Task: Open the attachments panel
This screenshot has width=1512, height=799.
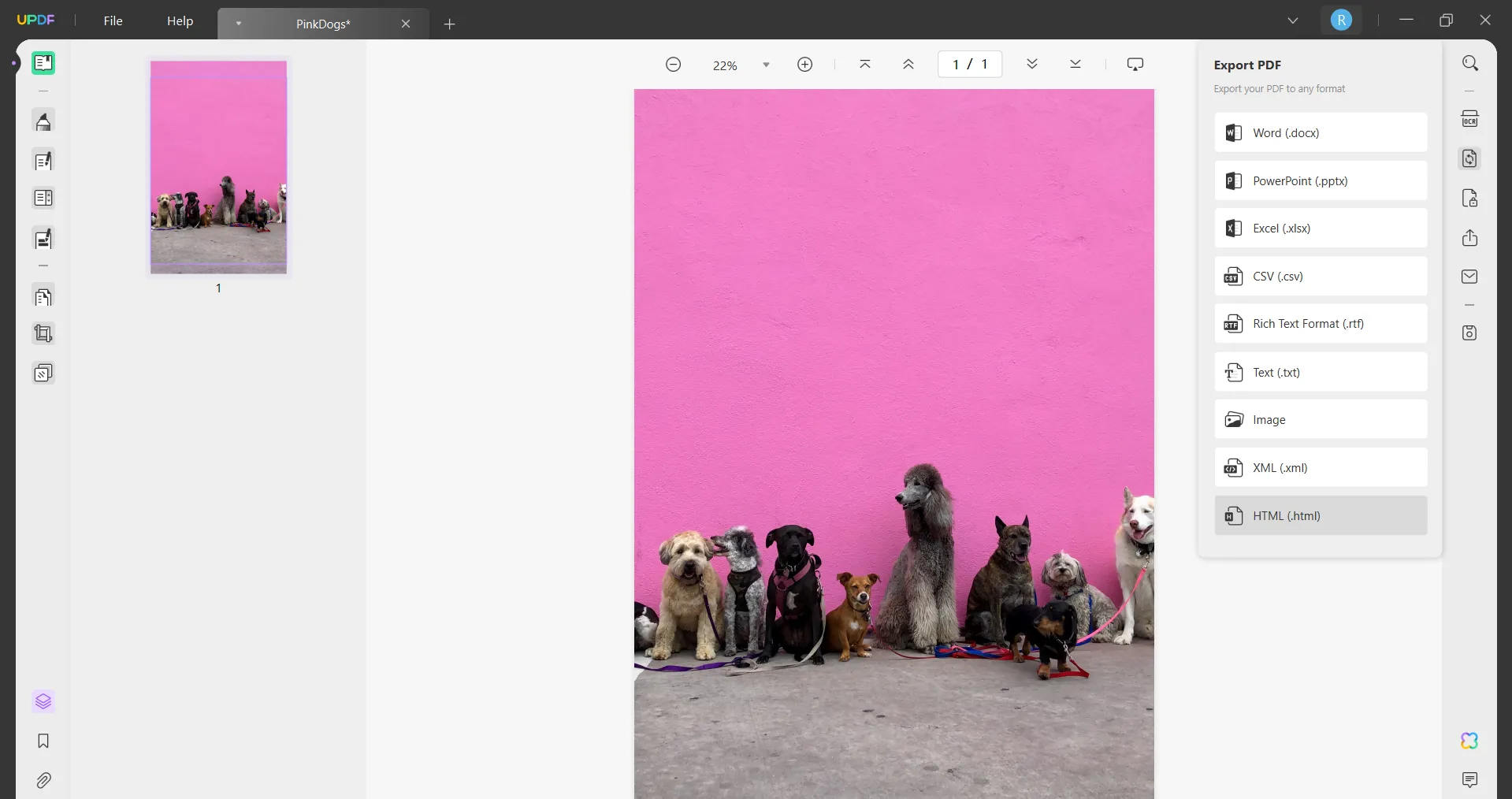Action: 43,781
